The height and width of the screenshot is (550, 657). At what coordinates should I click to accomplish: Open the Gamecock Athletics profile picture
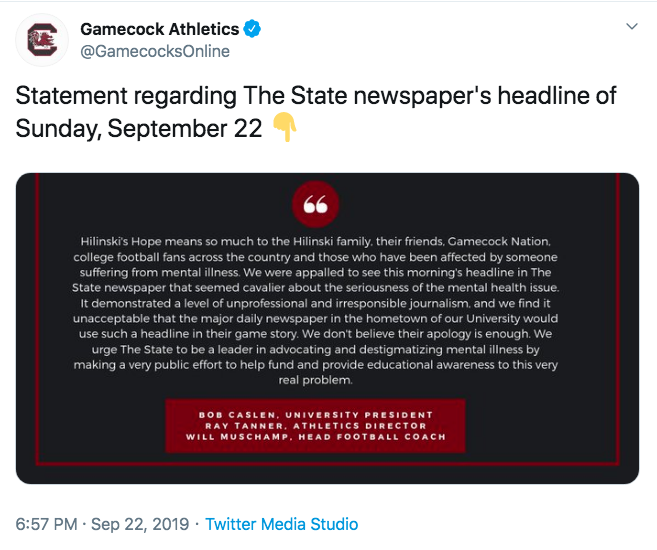[x=42, y=40]
